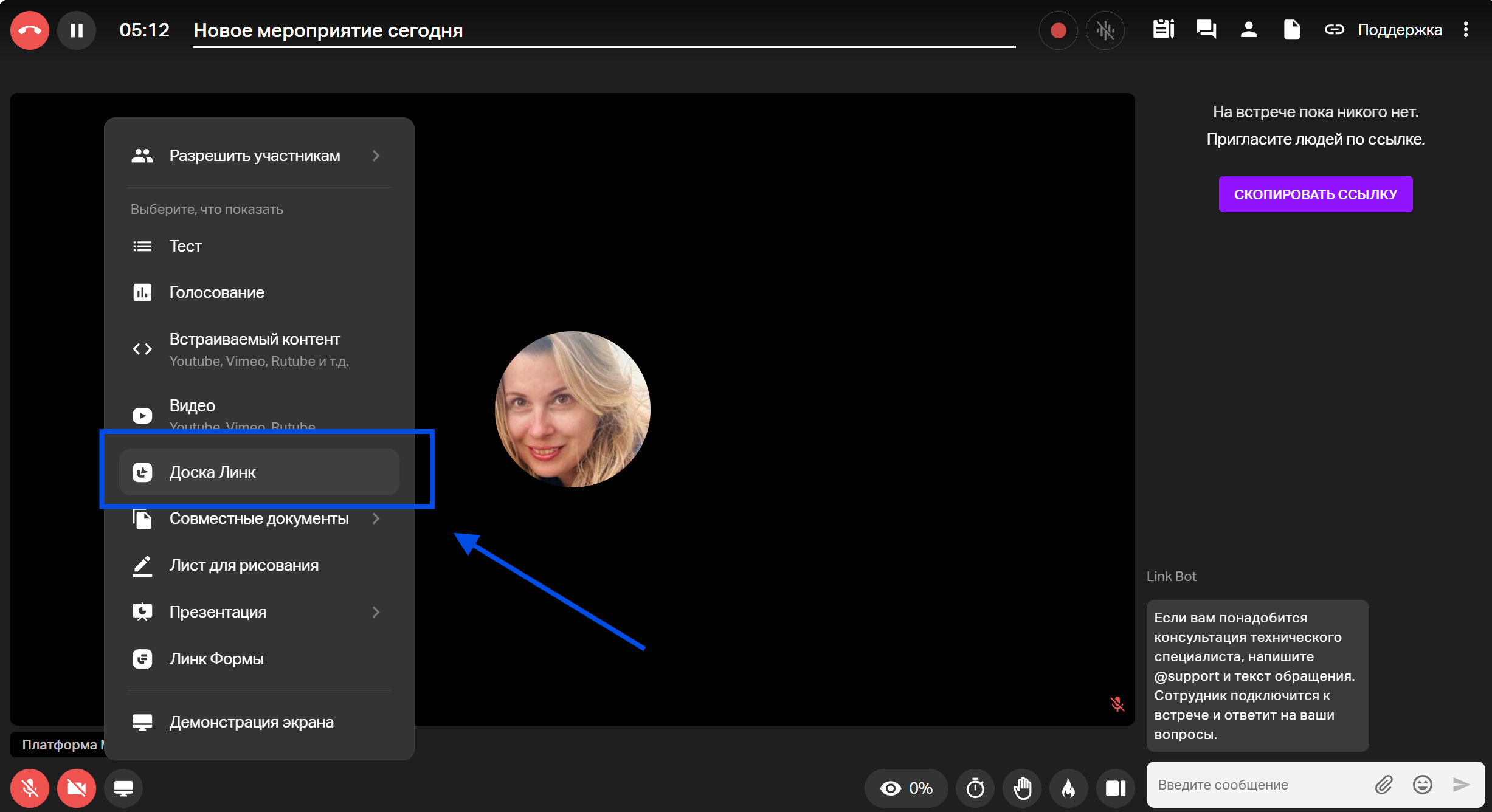
Task: Click the copy link chain icon
Action: pos(1334,29)
